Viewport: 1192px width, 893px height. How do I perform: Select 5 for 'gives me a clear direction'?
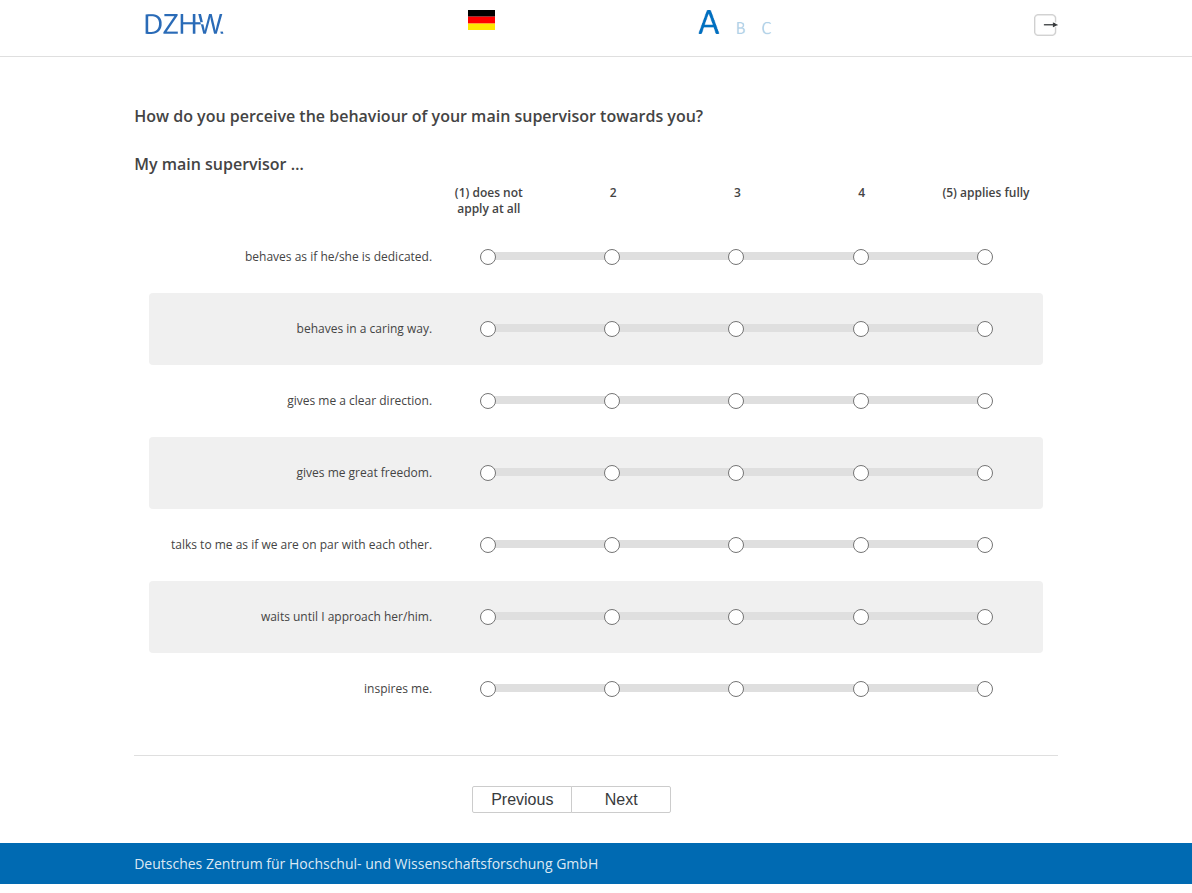click(x=984, y=401)
